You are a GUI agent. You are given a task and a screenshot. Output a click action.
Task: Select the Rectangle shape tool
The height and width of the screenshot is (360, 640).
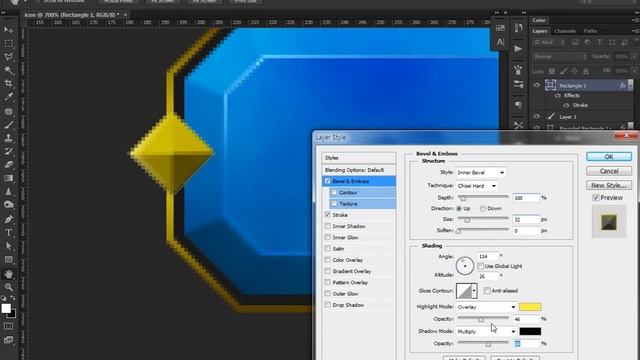[x=8, y=260]
